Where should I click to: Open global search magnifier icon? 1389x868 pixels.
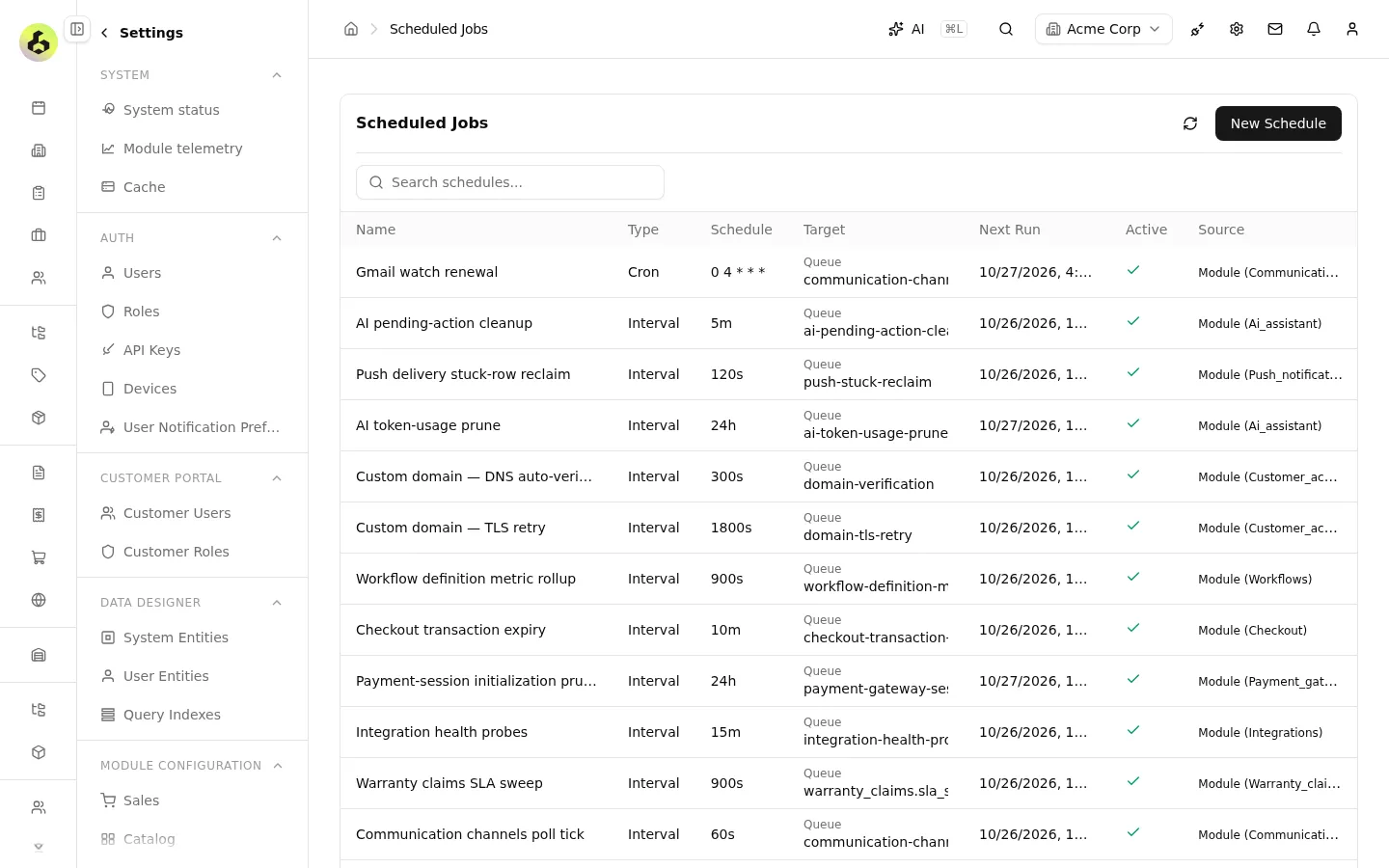tap(1006, 29)
